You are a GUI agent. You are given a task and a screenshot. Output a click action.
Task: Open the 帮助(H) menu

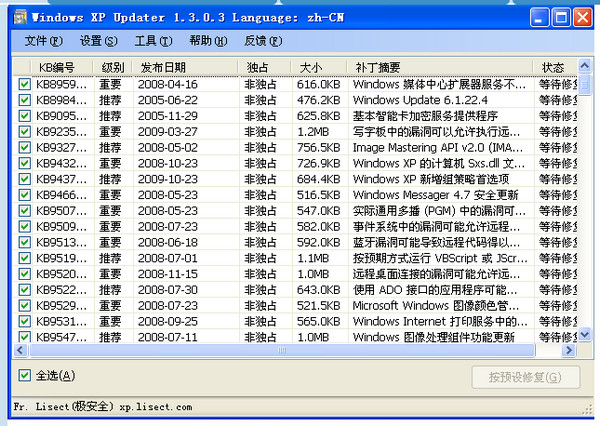[208, 41]
